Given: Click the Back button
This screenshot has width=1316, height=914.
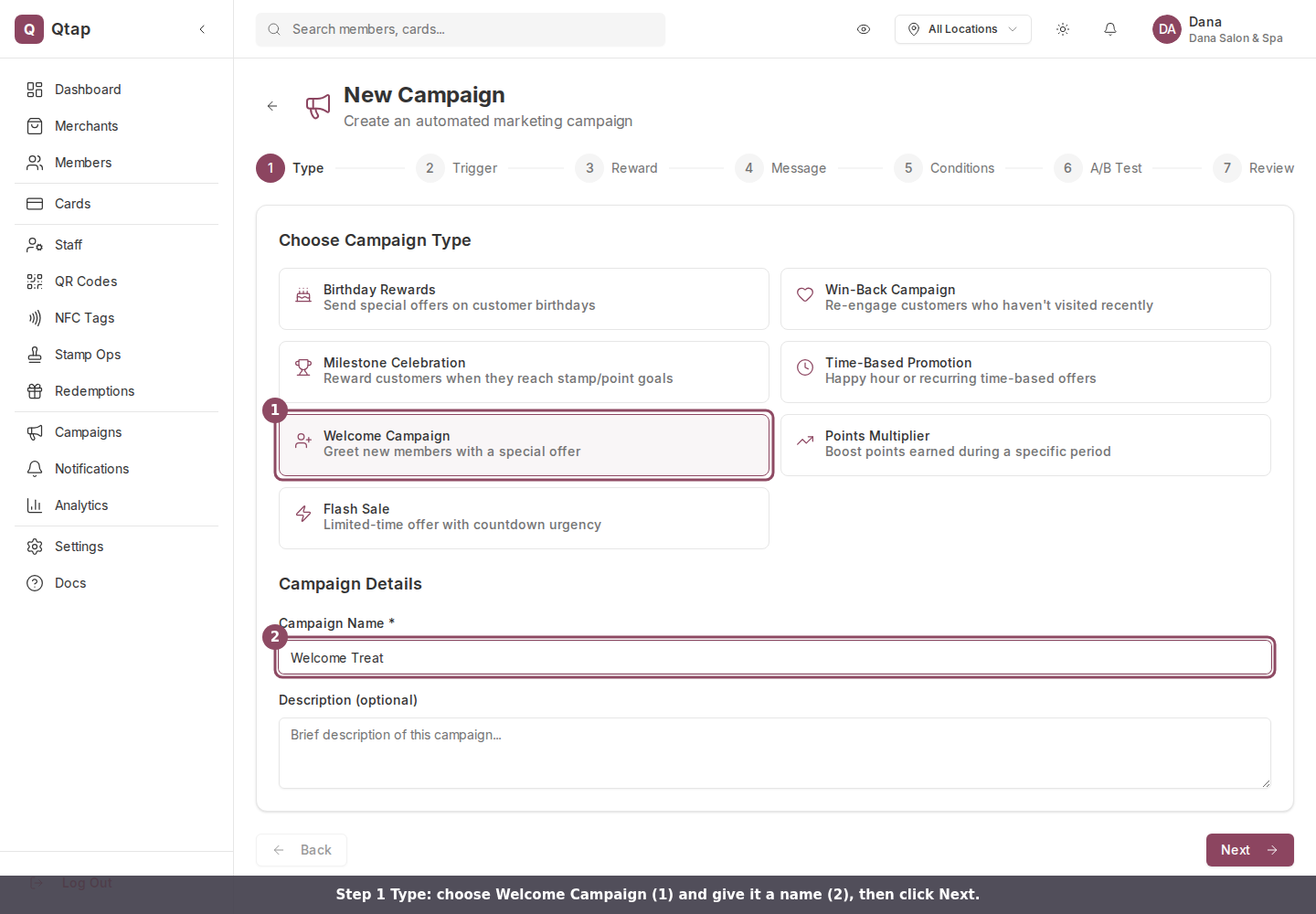Looking at the screenshot, I should [x=302, y=850].
